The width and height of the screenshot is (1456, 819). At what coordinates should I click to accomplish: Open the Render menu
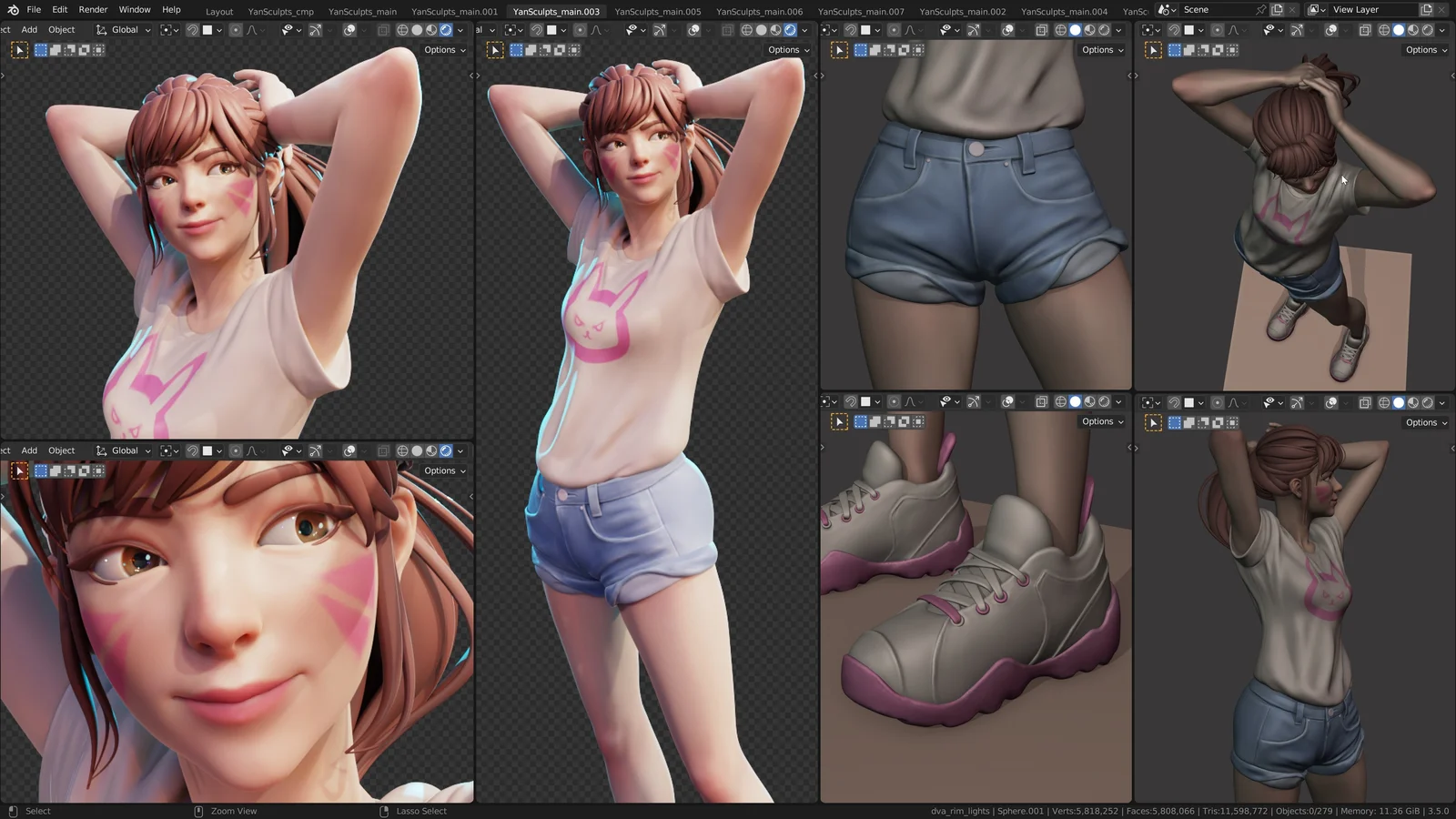93,10
